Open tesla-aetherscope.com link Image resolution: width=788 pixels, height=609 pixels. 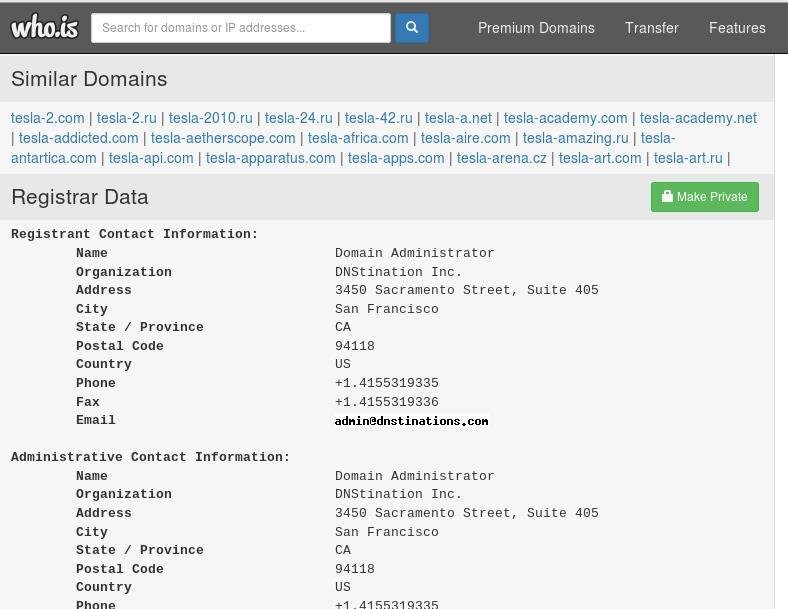tap(223, 138)
